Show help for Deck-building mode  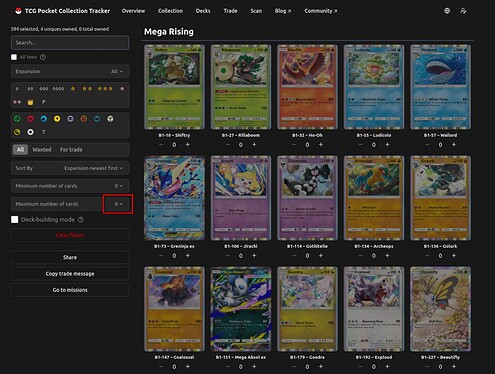(81, 220)
